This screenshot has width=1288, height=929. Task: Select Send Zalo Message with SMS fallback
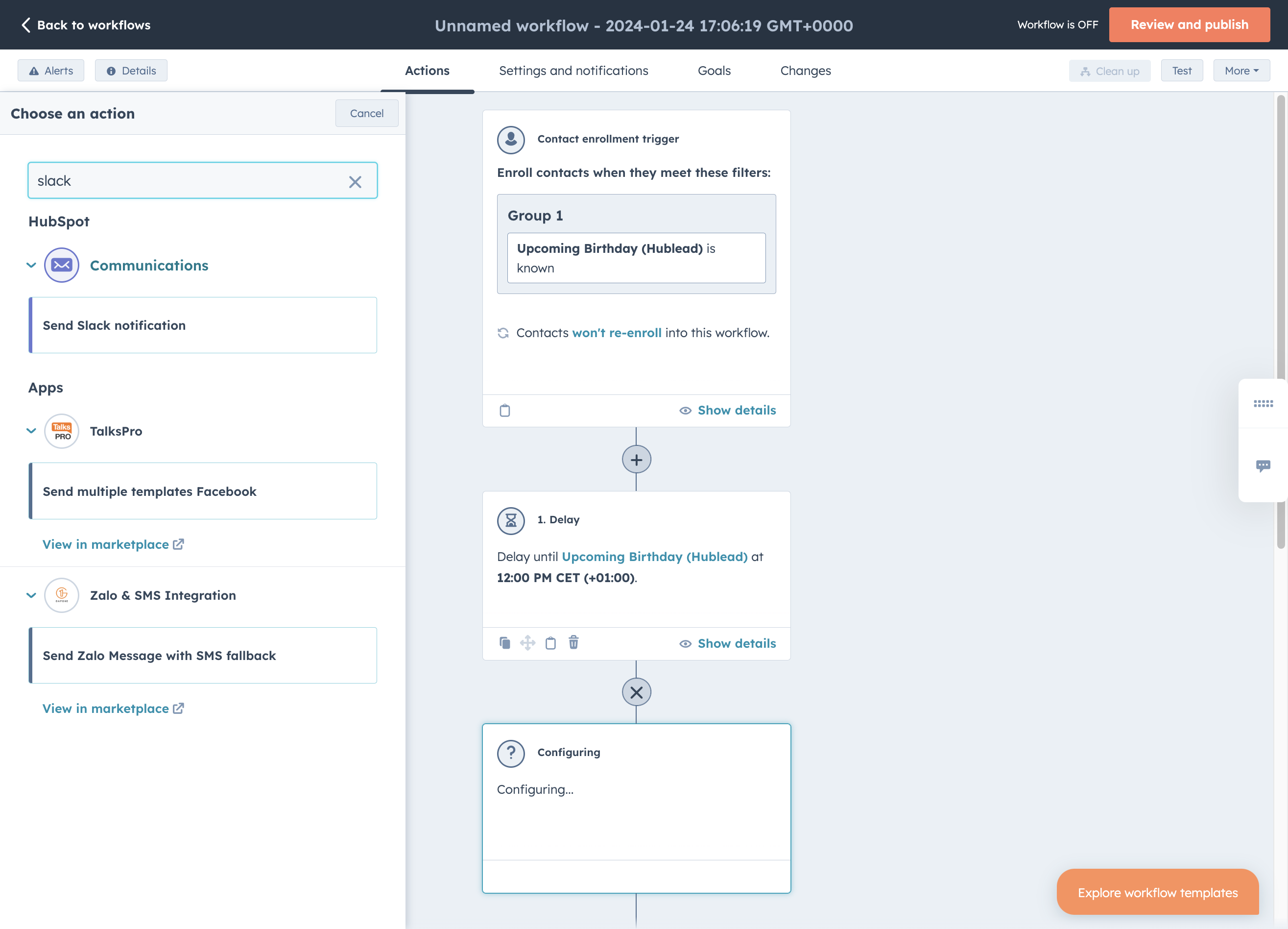click(203, 655)
